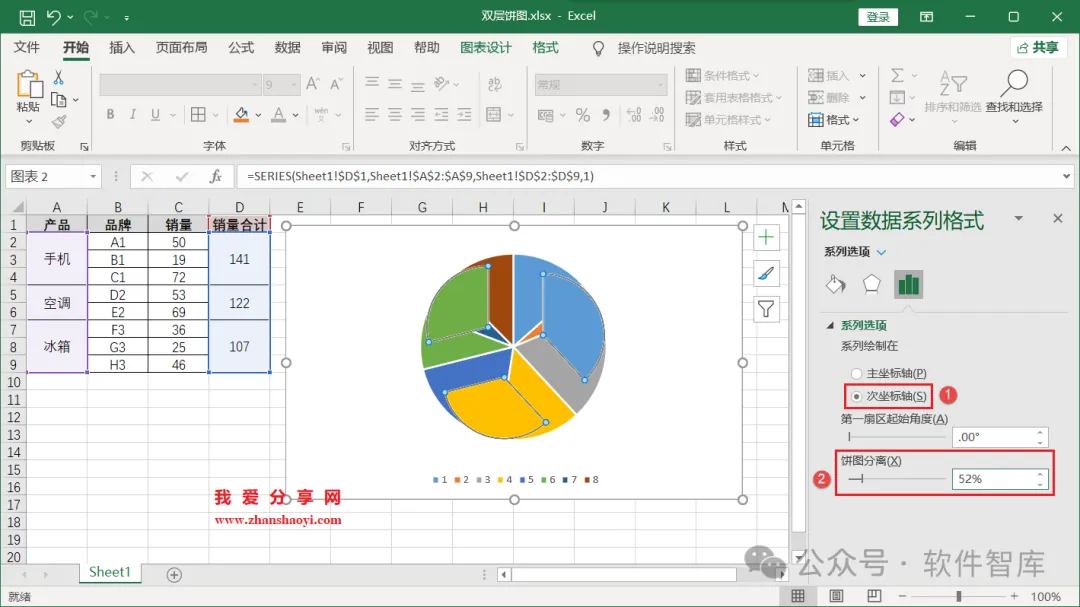The width and height of the screenshot is (1080, 607).
Task: Click the Normal view status bar button
Action: 798,596
